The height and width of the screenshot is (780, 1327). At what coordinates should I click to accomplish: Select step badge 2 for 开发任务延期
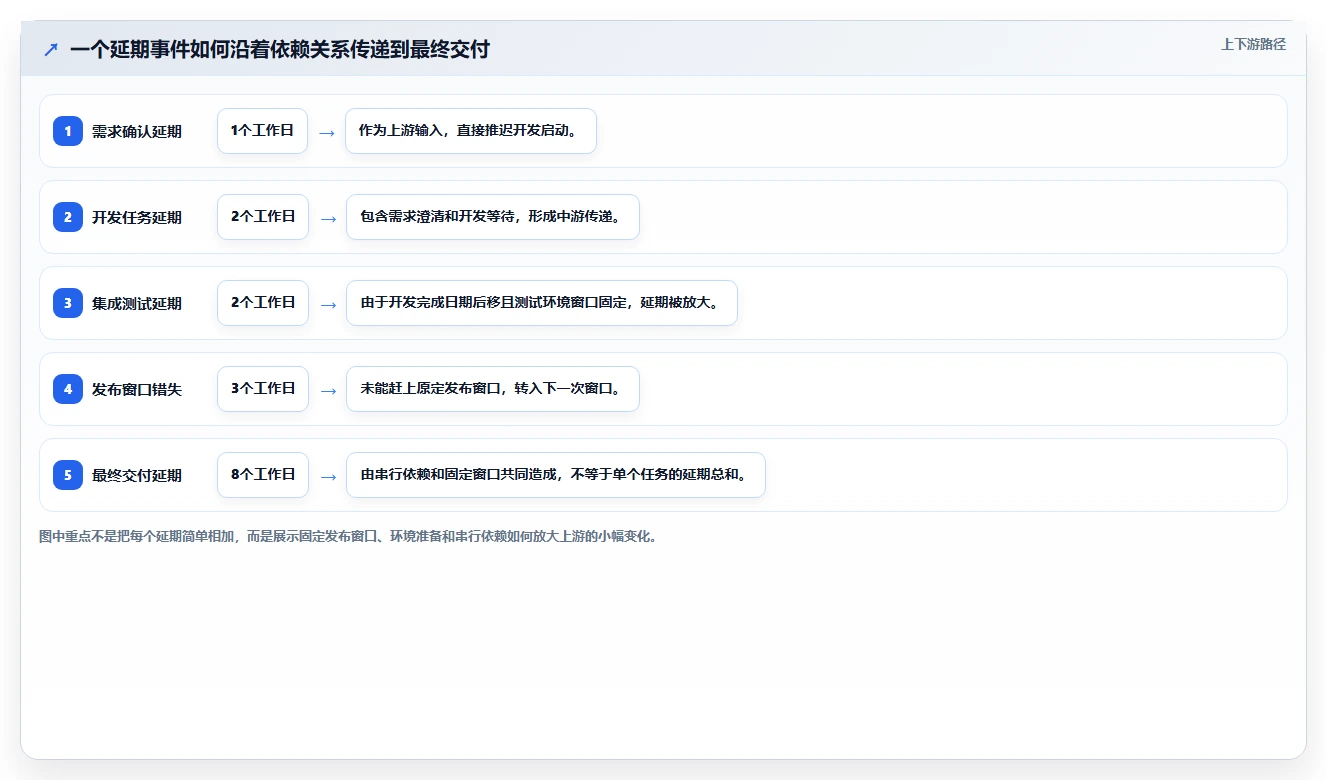68,217
